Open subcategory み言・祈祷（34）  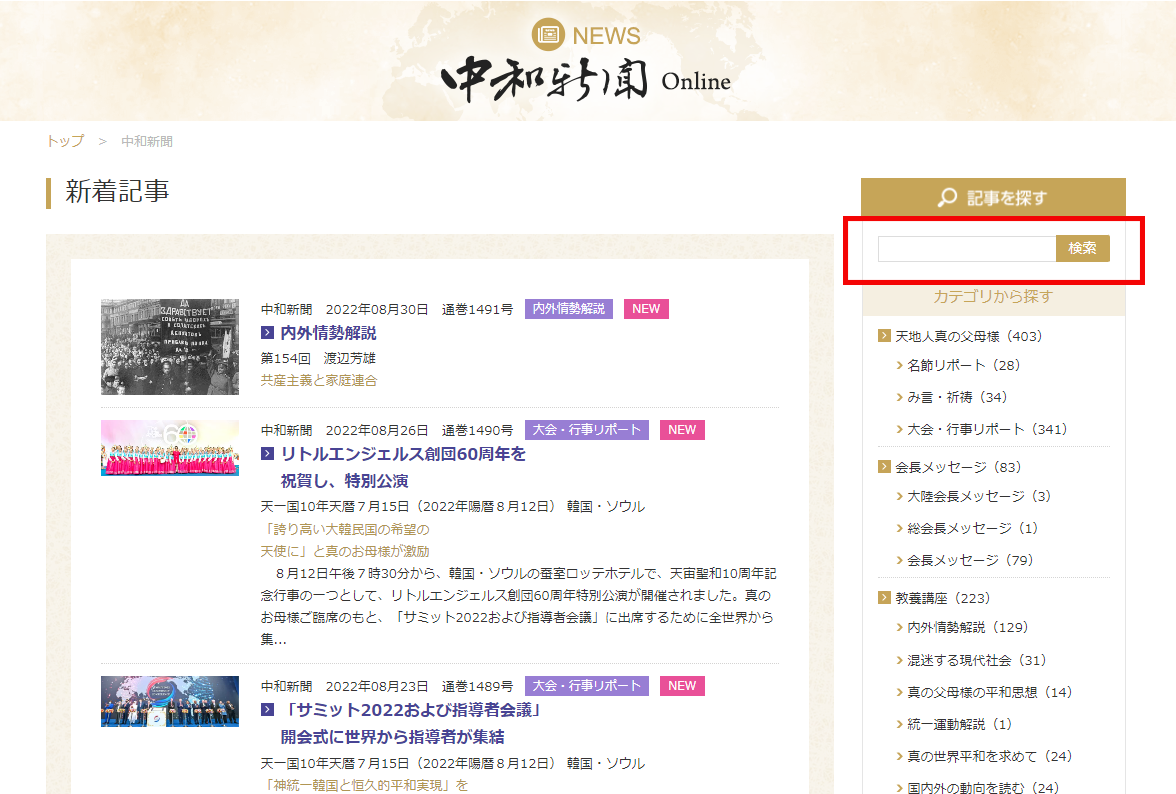point(957,397)
